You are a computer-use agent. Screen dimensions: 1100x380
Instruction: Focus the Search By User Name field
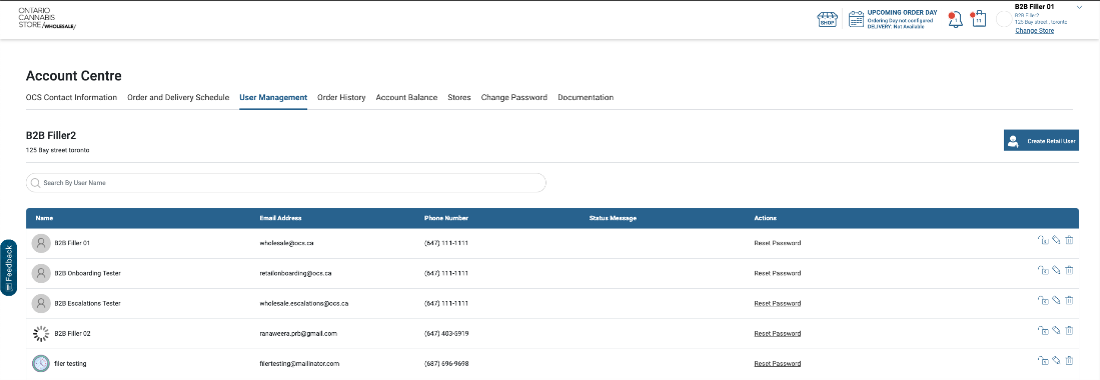click(x=286, y=182)
